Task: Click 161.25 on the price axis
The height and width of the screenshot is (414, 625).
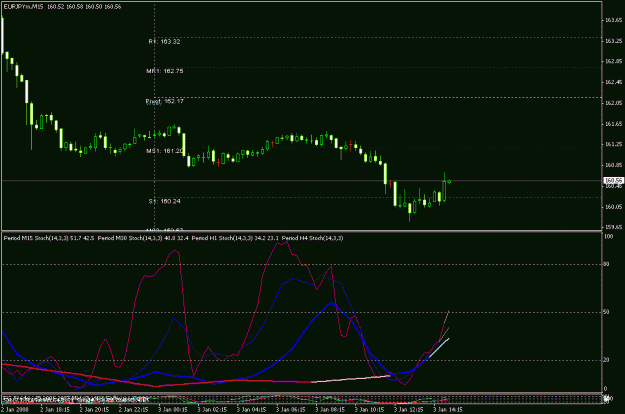Action: click(x=613, y=144)
